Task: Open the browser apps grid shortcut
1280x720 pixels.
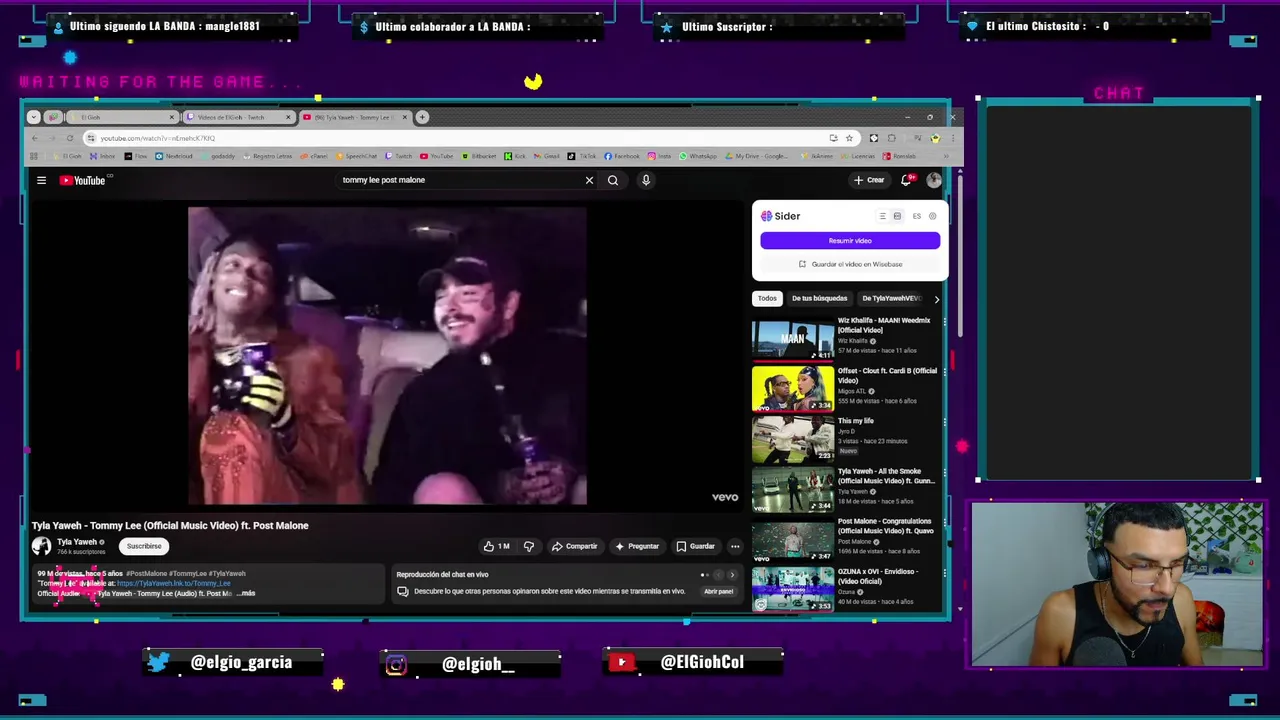Action: pyautogui.click(x=34, y=156)
